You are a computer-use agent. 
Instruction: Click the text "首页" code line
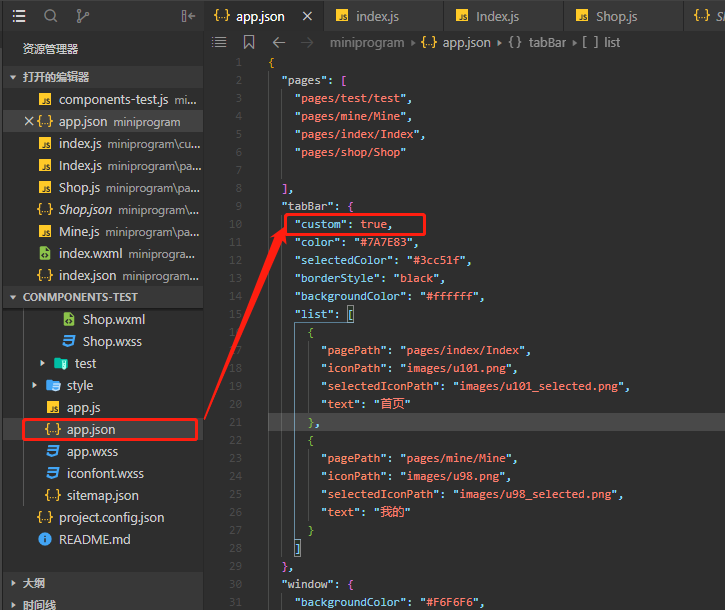click(x=366, y=404)
